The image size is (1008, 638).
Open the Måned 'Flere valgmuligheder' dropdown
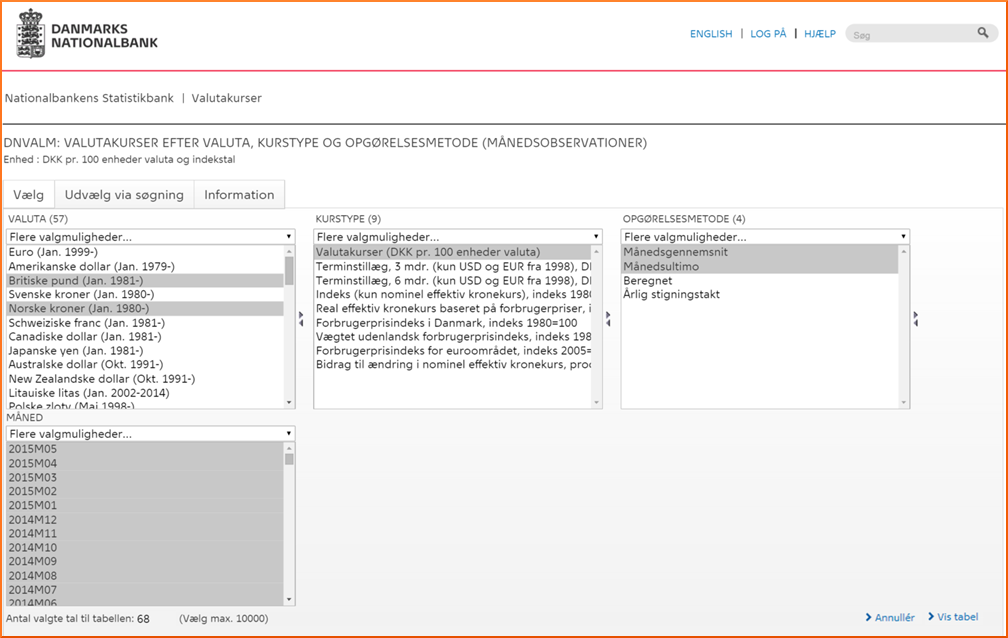coord(150,434)
